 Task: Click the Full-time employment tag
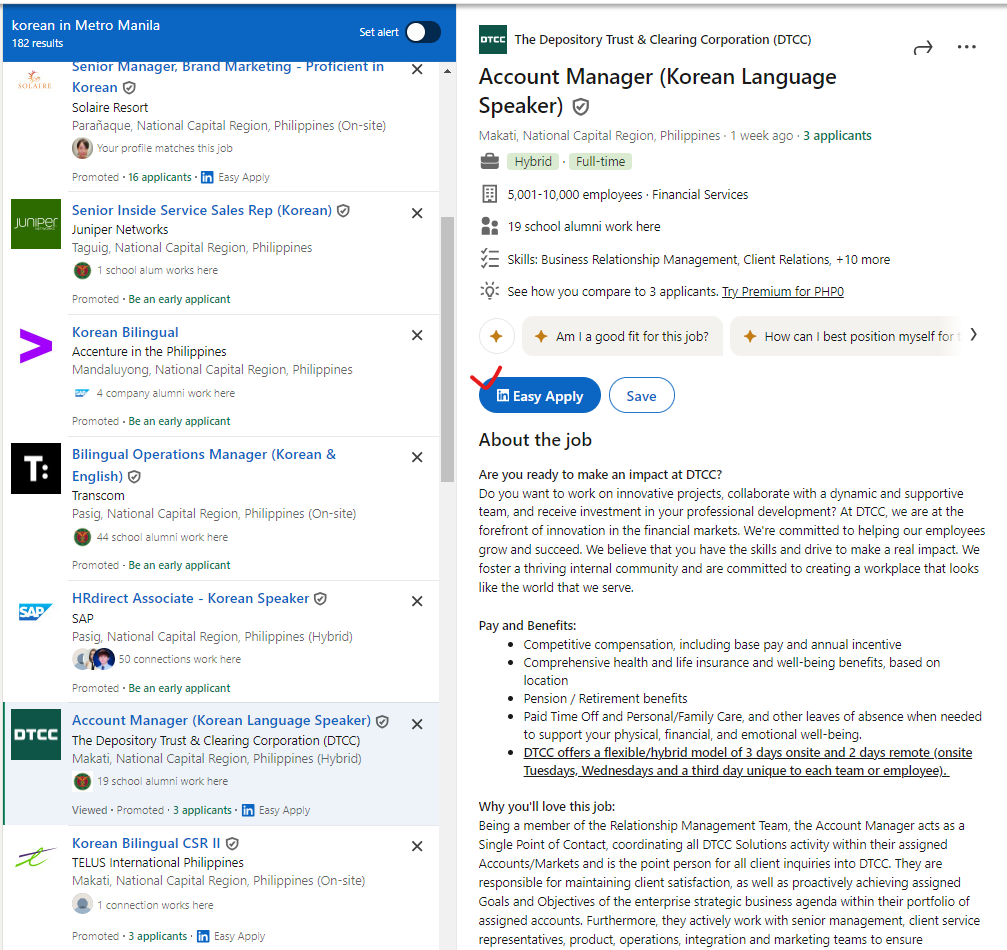tap(600, 161)
